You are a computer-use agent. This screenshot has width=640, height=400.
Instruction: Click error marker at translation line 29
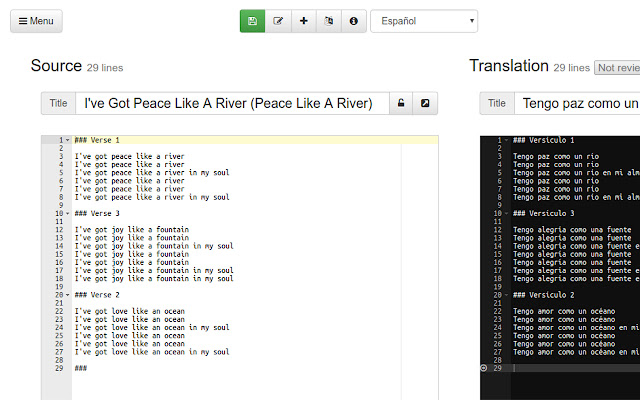(x=485, y=368)
